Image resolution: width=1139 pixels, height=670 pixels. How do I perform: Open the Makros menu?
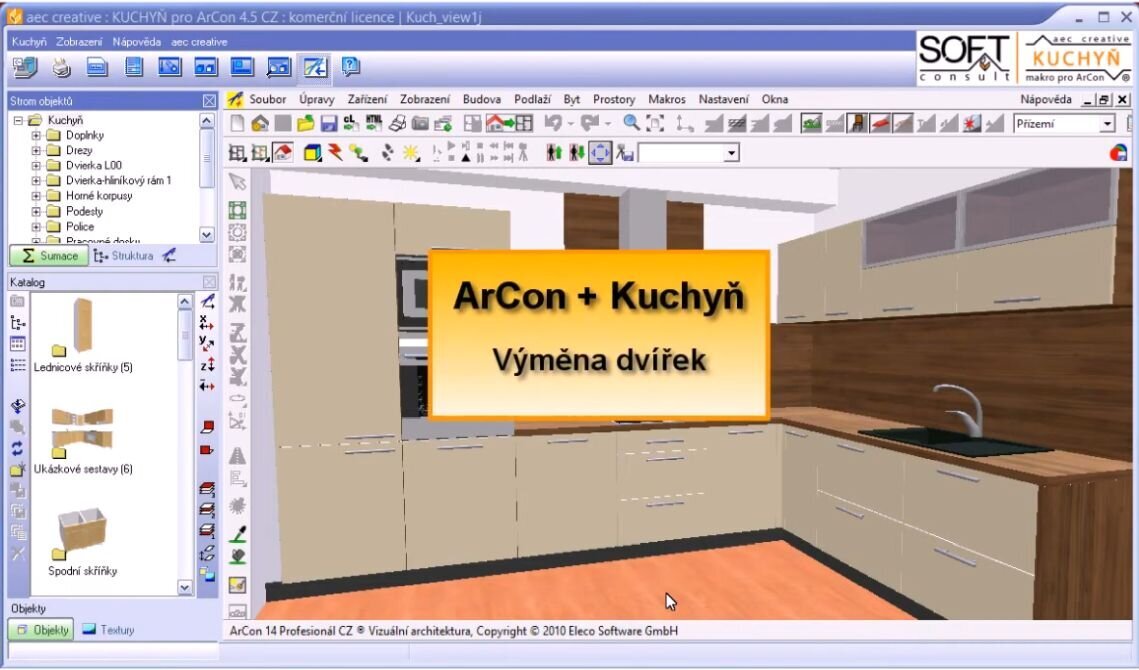tap(666, 99)
